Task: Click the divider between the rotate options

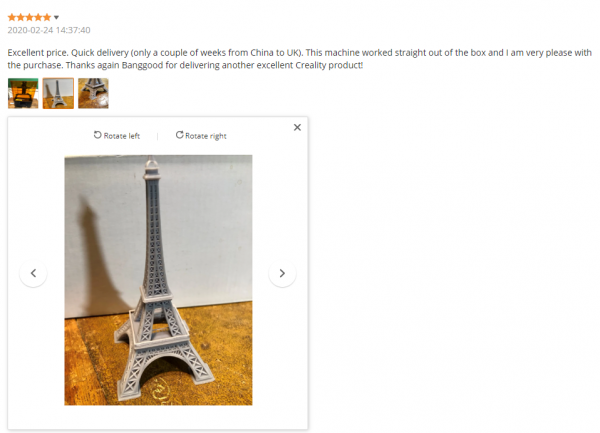Action: click(157, 136)
